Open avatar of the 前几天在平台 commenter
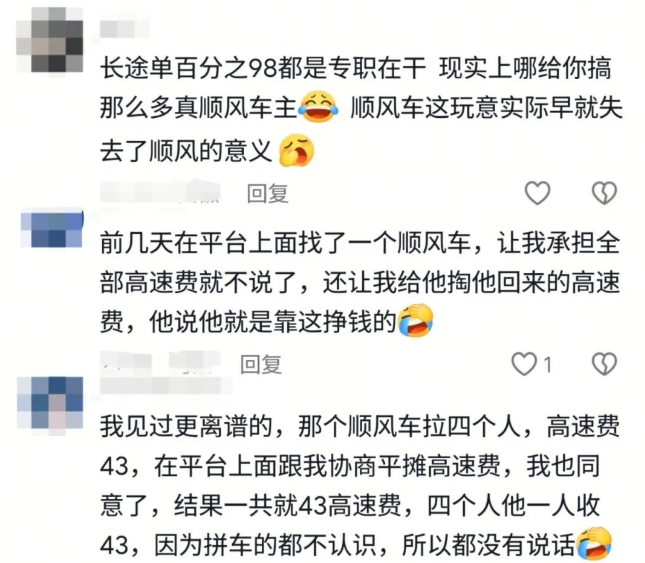The image size is (645, 563). pos(52,228)
